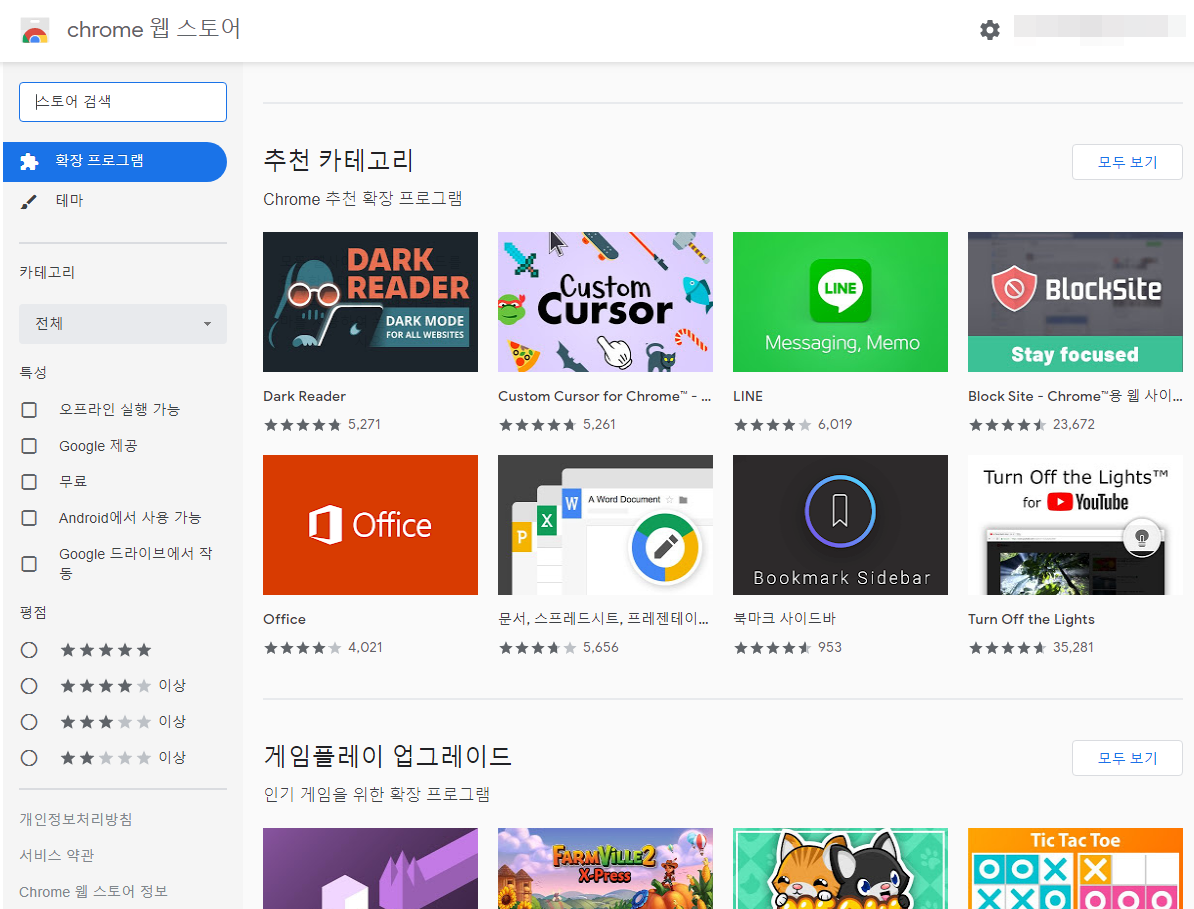Click the chrome 웹 스토어 header title
The height and width of the screenshot is (909, 1194).
[154, 29]
